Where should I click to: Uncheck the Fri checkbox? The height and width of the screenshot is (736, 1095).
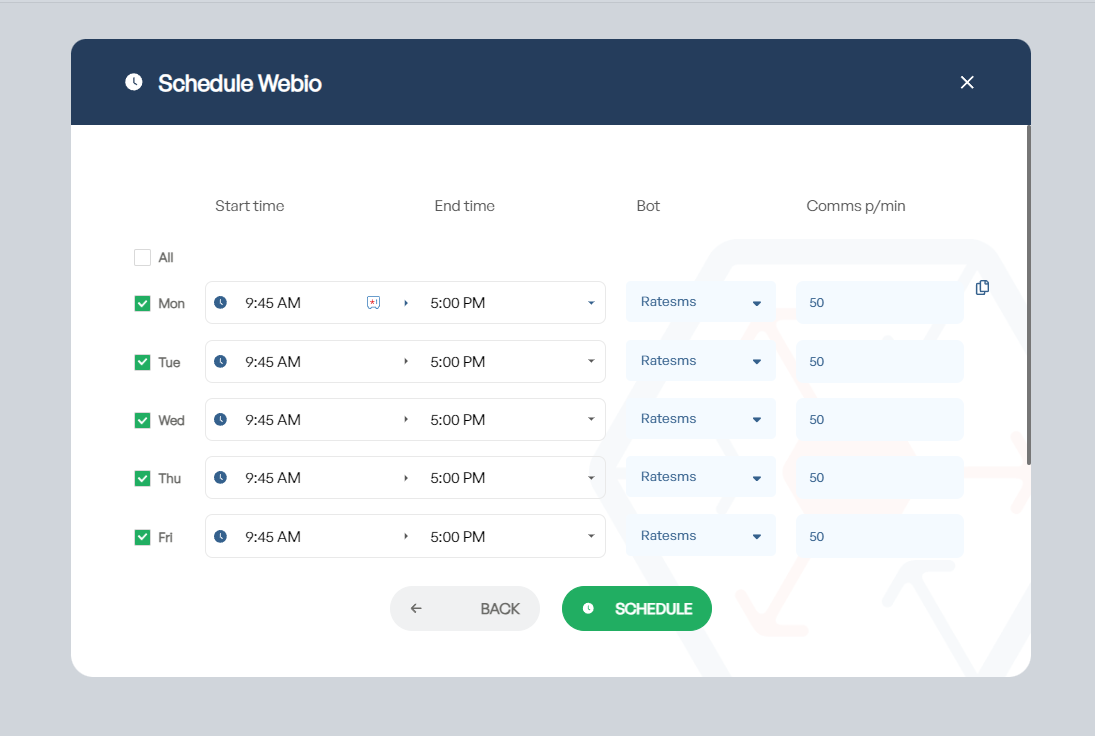142,537
